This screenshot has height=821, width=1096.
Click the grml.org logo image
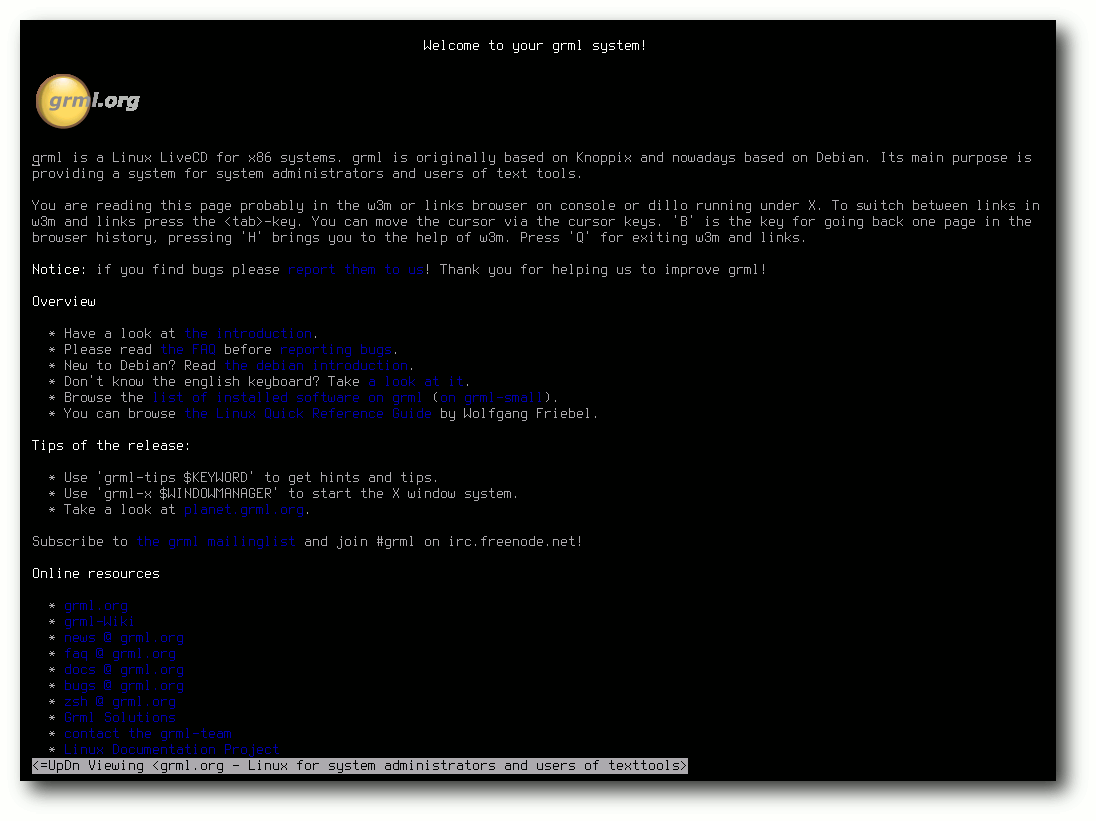pyautogui.click(x=87, y=101)
